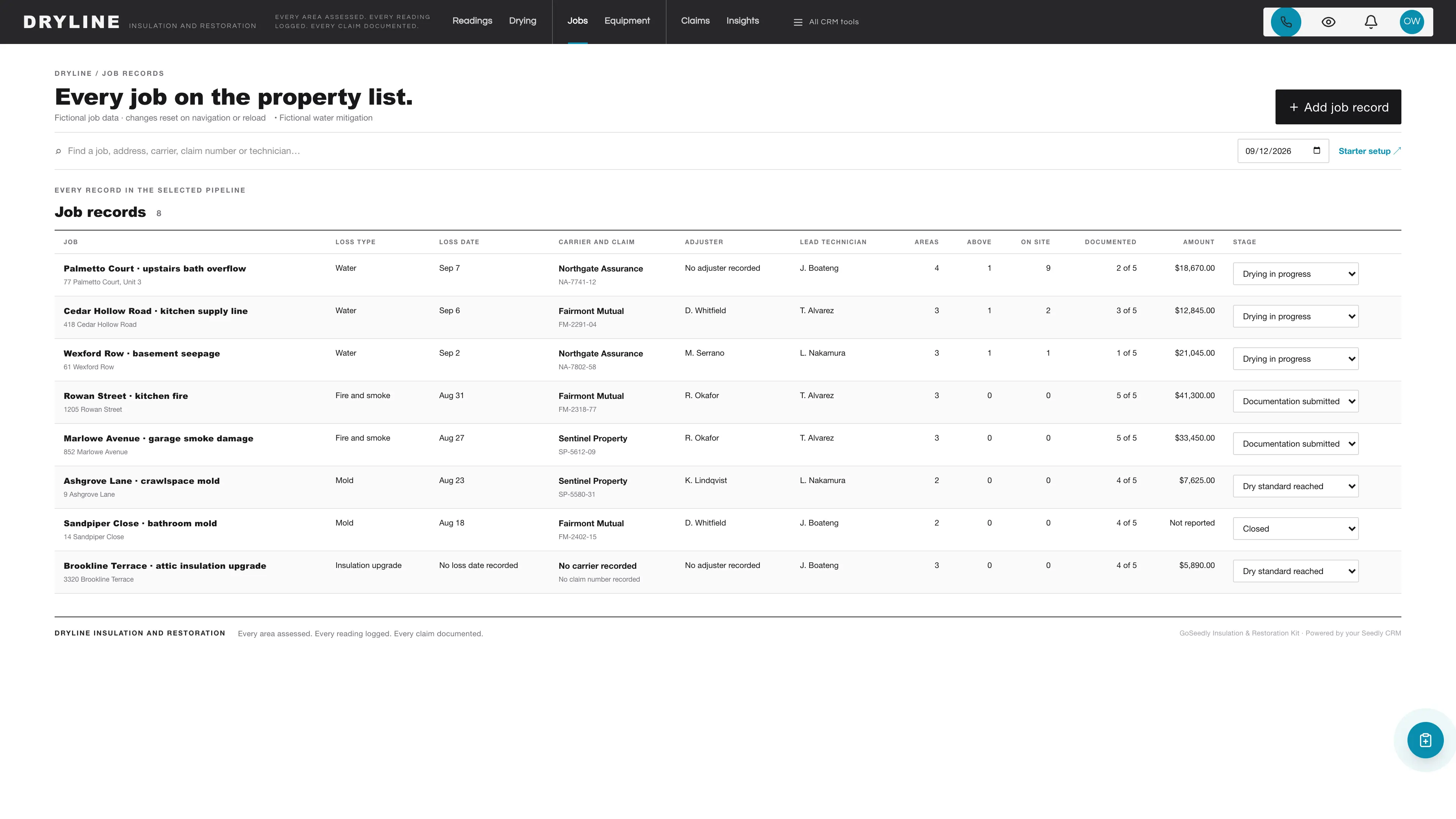Viewport: 1456px width, 819px height.
Task: Click the AMOUNT column header
Action: (x=1198, y=242)
